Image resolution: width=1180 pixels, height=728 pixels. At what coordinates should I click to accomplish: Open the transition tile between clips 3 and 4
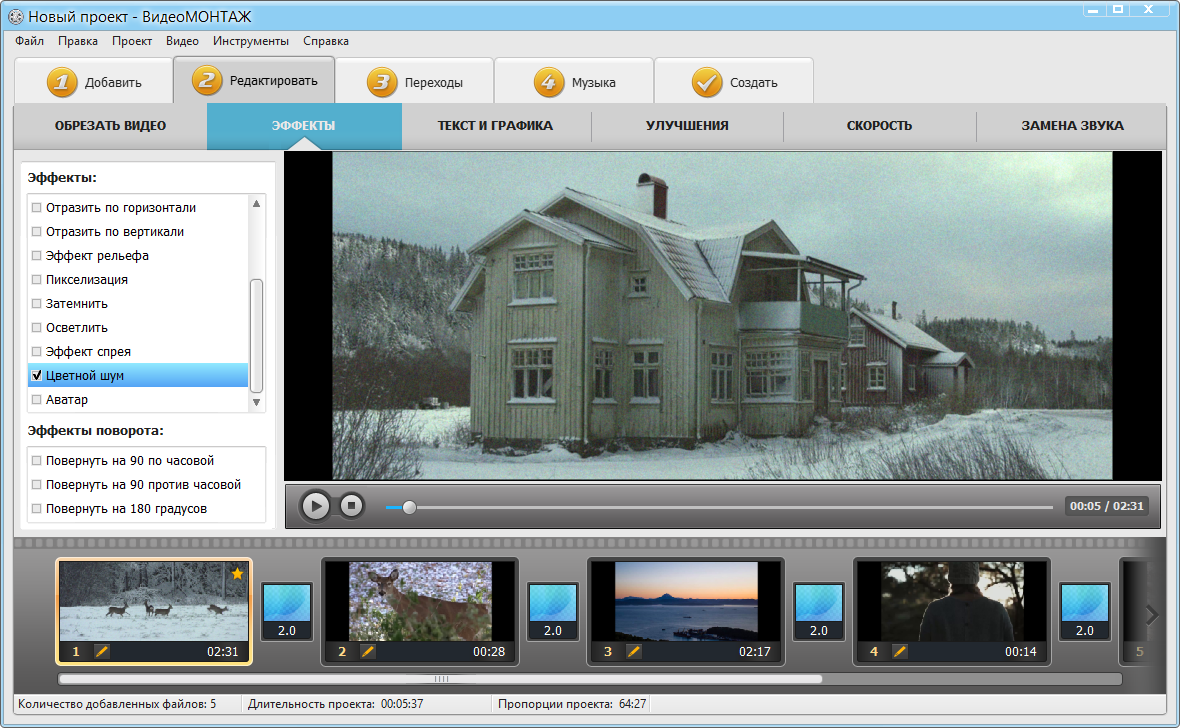pyautogui.click(x=819, y=611)
